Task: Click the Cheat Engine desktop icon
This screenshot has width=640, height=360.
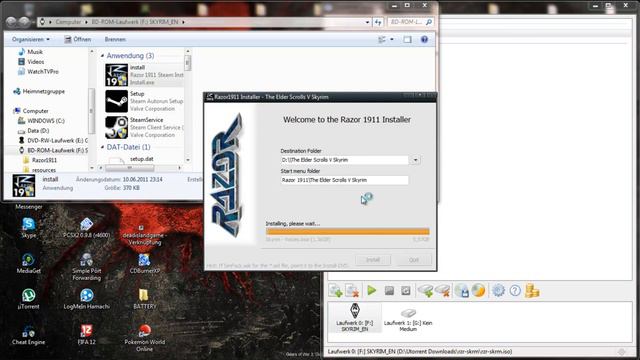Action: click(x=29, y=335)
